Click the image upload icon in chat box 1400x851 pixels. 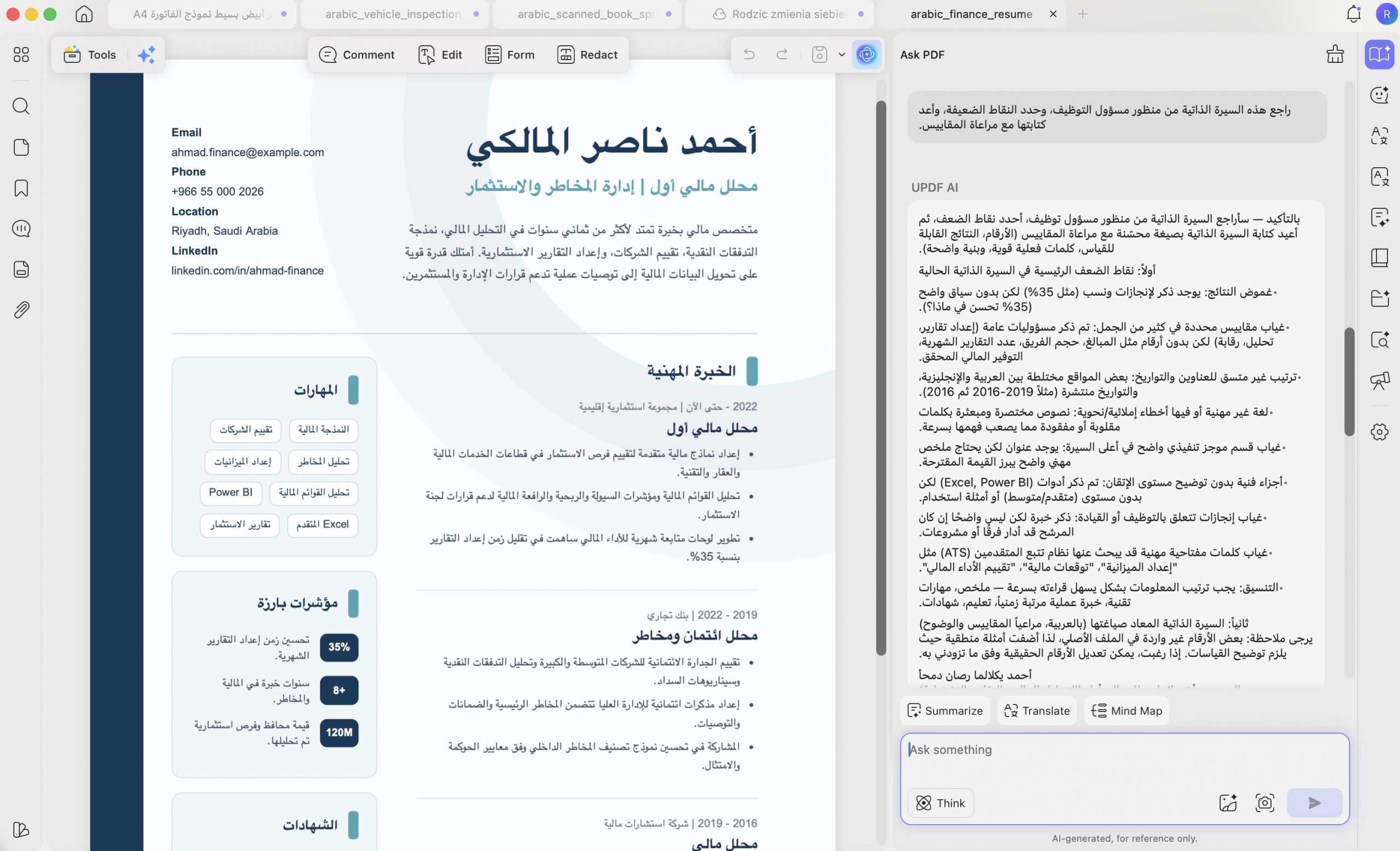1228,803
